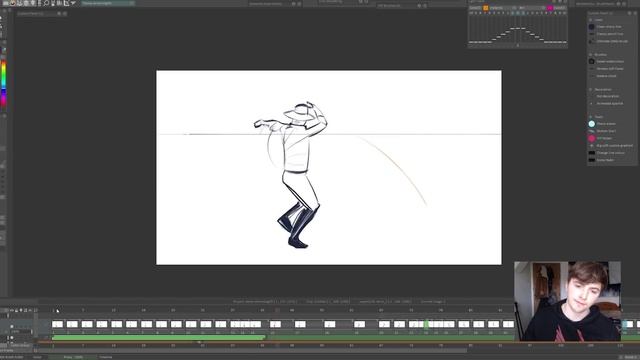Click the orange button in light table panel
The height and width of the screenshot is (360, 640).
485,8
